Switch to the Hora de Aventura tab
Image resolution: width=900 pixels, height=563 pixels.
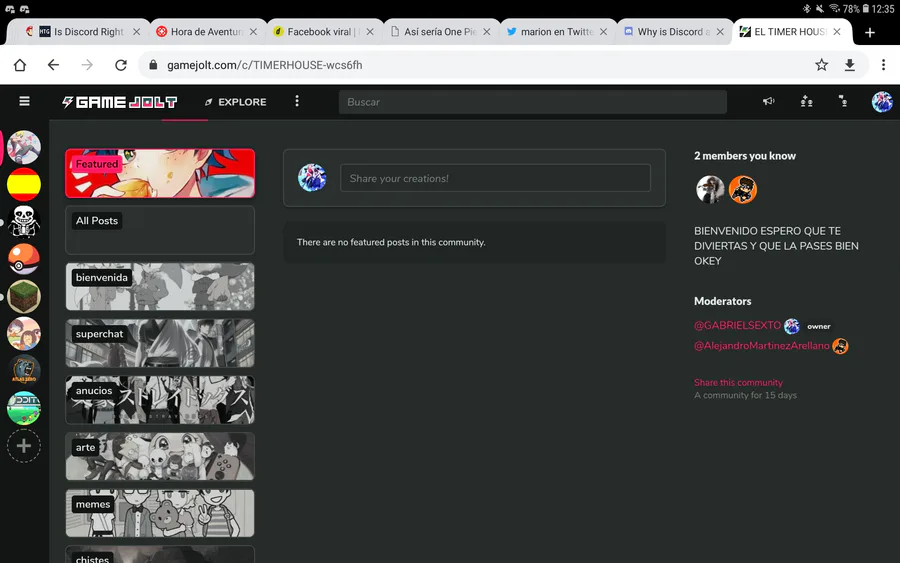click(x=205, y=32)
